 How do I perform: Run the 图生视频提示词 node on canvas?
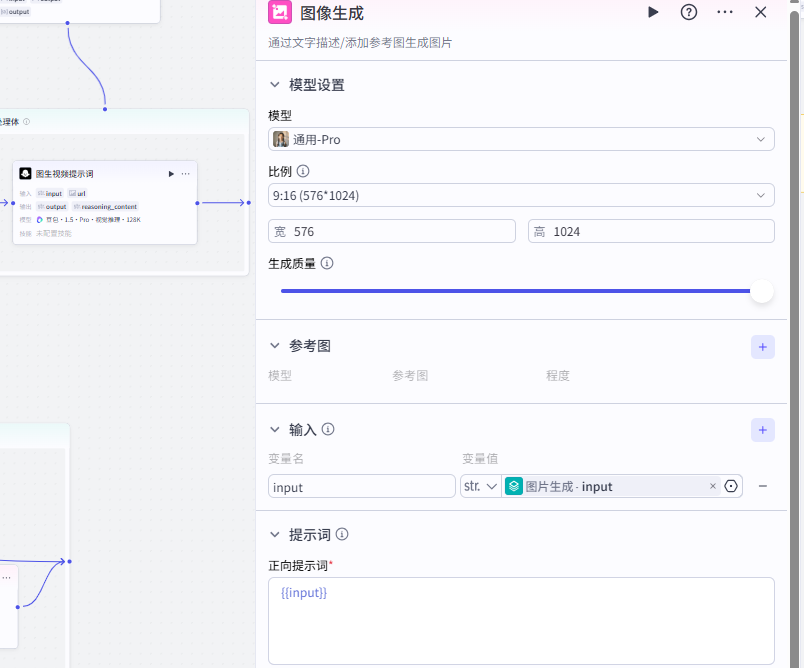click(171, 174)
